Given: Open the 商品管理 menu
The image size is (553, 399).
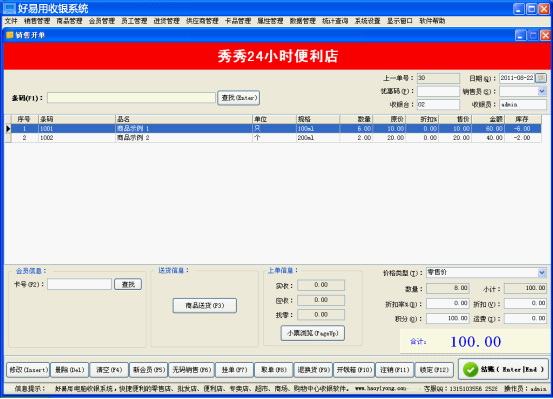Looking at the screenshot, I should pyautogui.click(x=69, y=21).
